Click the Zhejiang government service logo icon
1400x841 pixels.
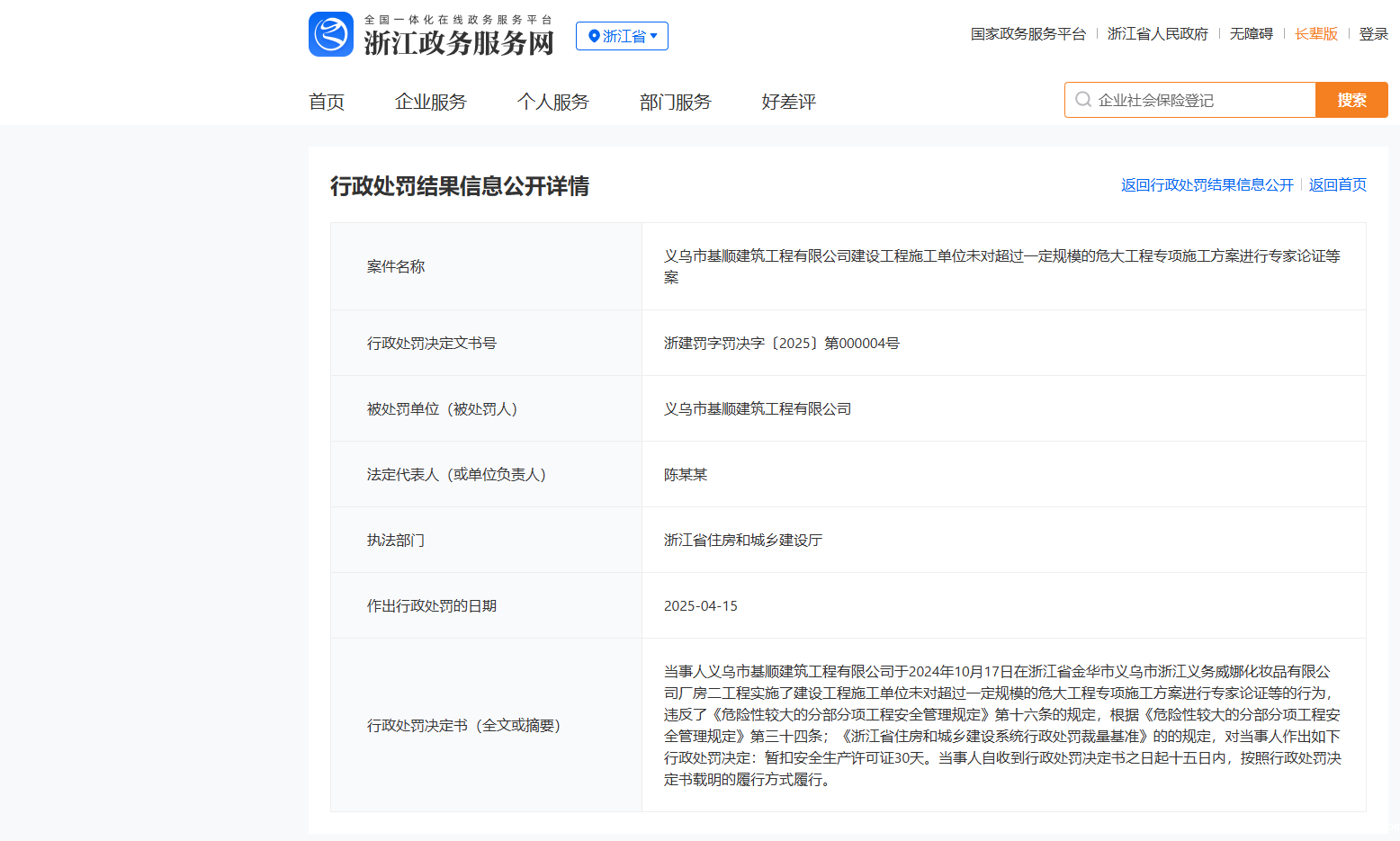[x=331, y=34]
